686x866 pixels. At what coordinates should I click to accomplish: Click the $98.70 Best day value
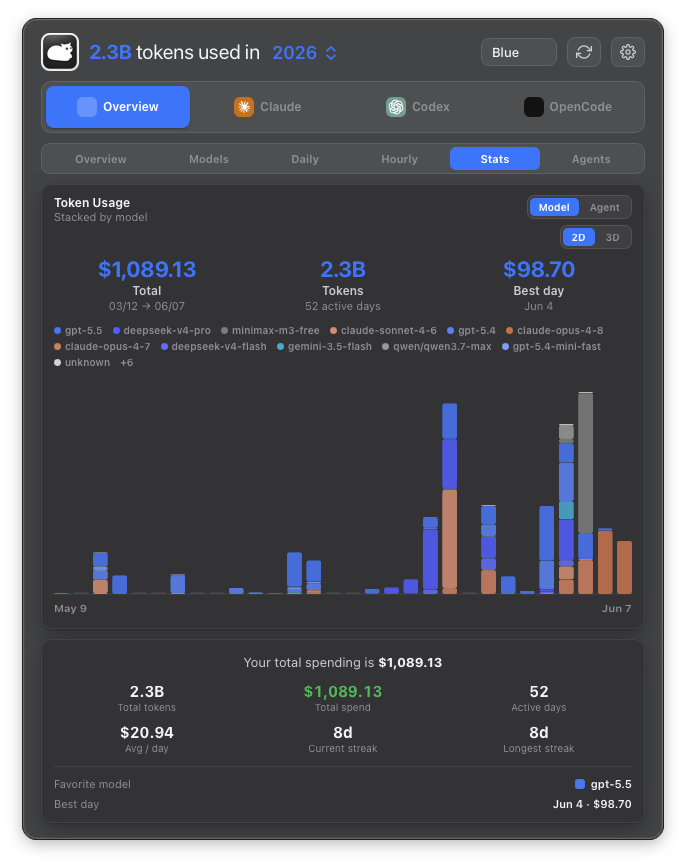click(x=539, y=270)
